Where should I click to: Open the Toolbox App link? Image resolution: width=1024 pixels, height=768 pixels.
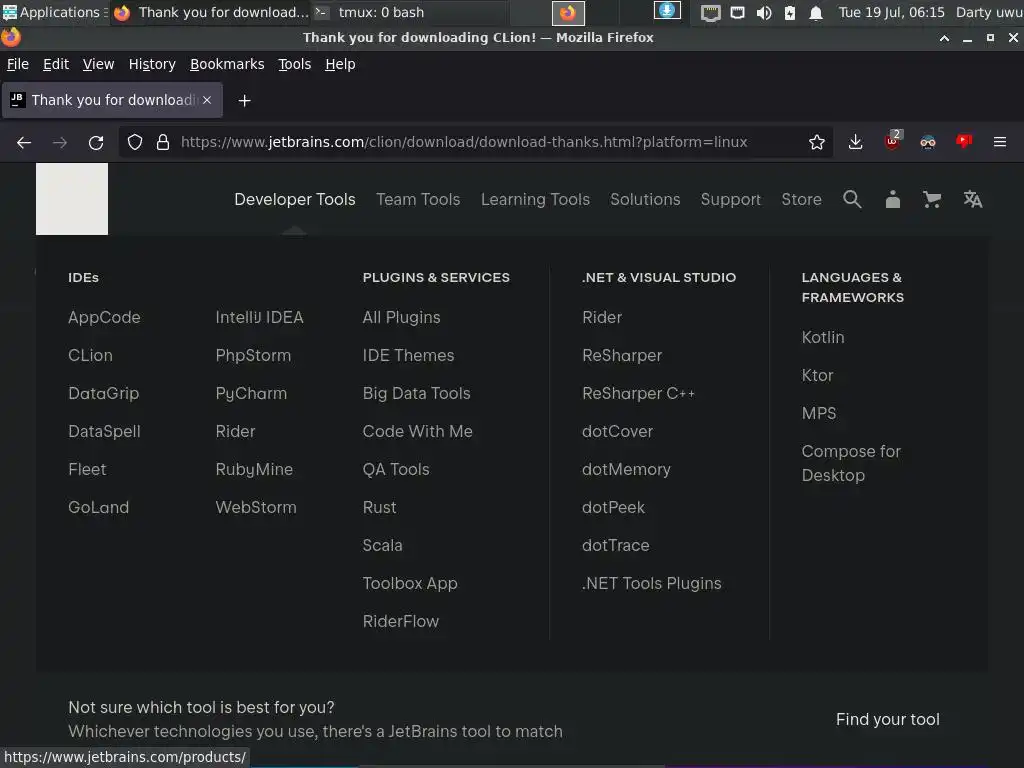click(410, 583)
